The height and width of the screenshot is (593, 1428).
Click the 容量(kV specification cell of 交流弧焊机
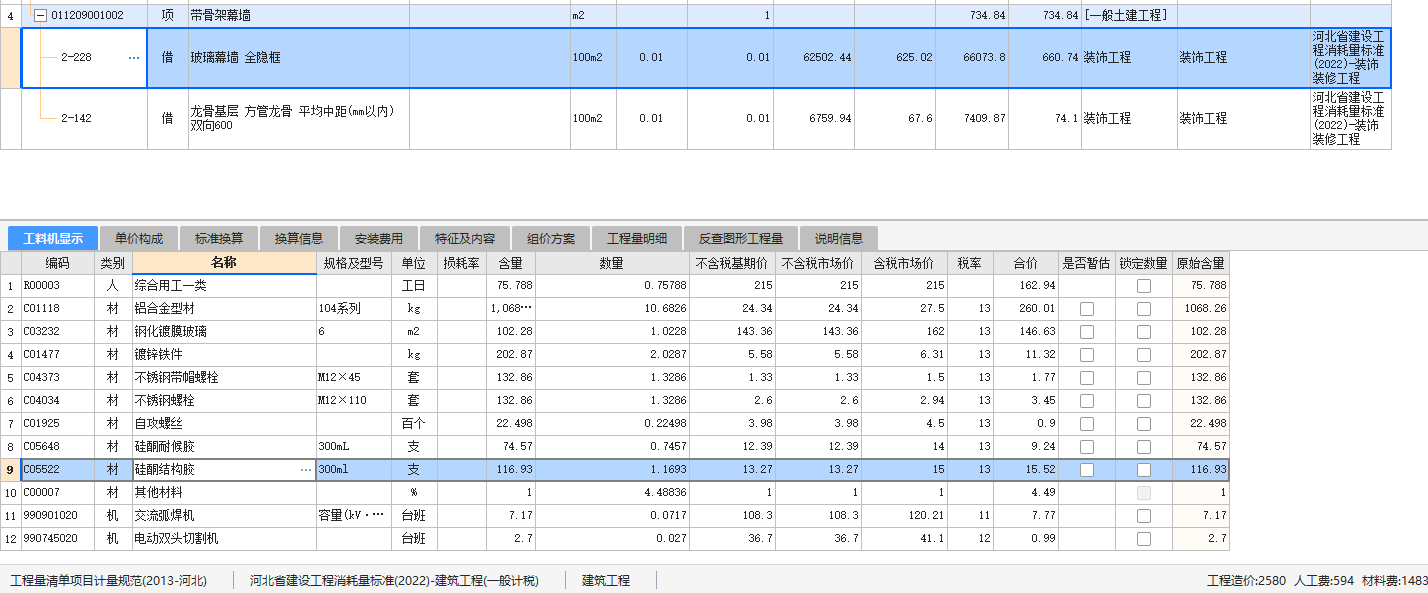353,516
